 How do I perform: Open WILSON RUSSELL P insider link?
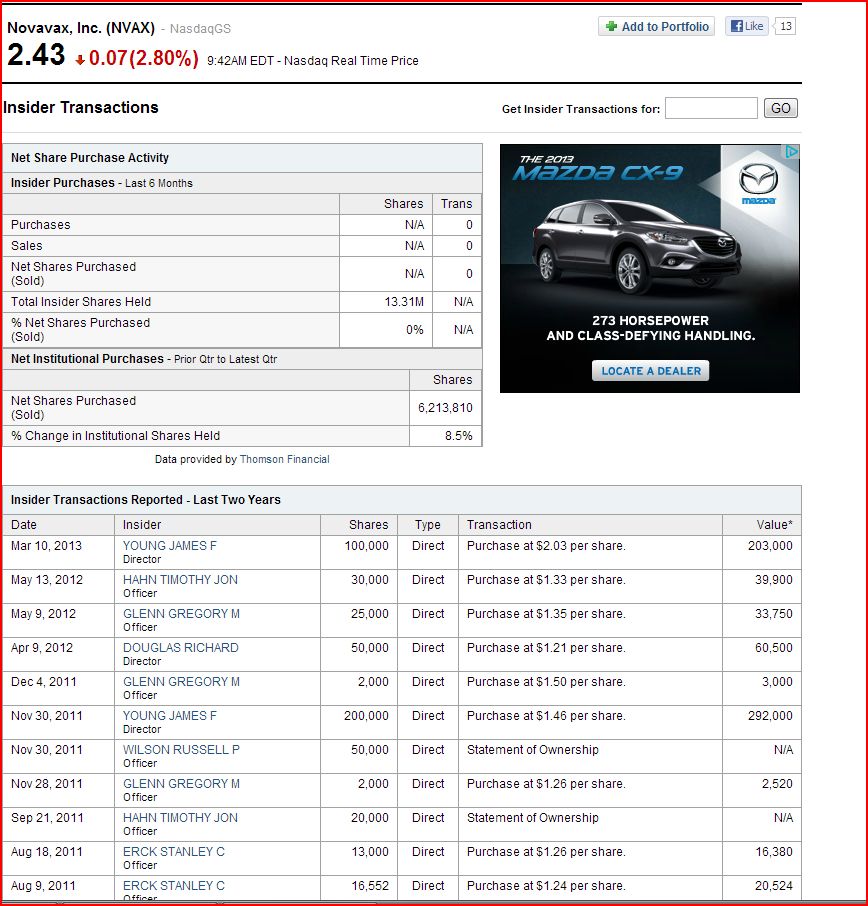181,750
